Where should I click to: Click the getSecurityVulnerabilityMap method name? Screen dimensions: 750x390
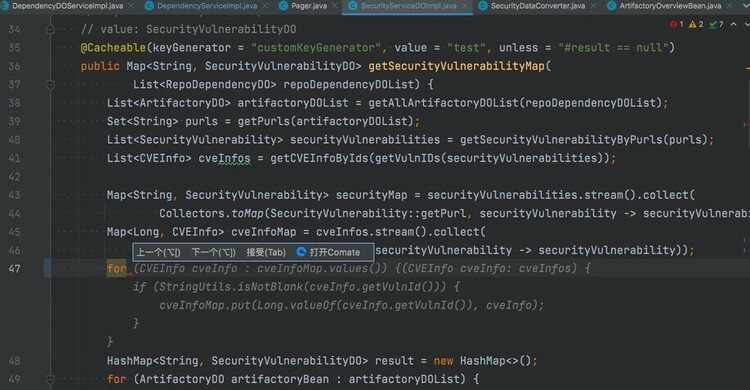[456, 66]
